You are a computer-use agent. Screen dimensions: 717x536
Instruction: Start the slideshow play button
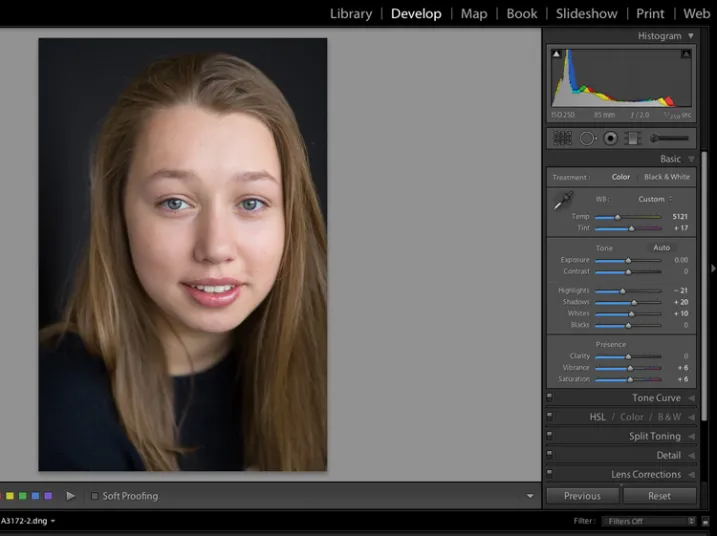pyautogui.click(x=70, y=496)
